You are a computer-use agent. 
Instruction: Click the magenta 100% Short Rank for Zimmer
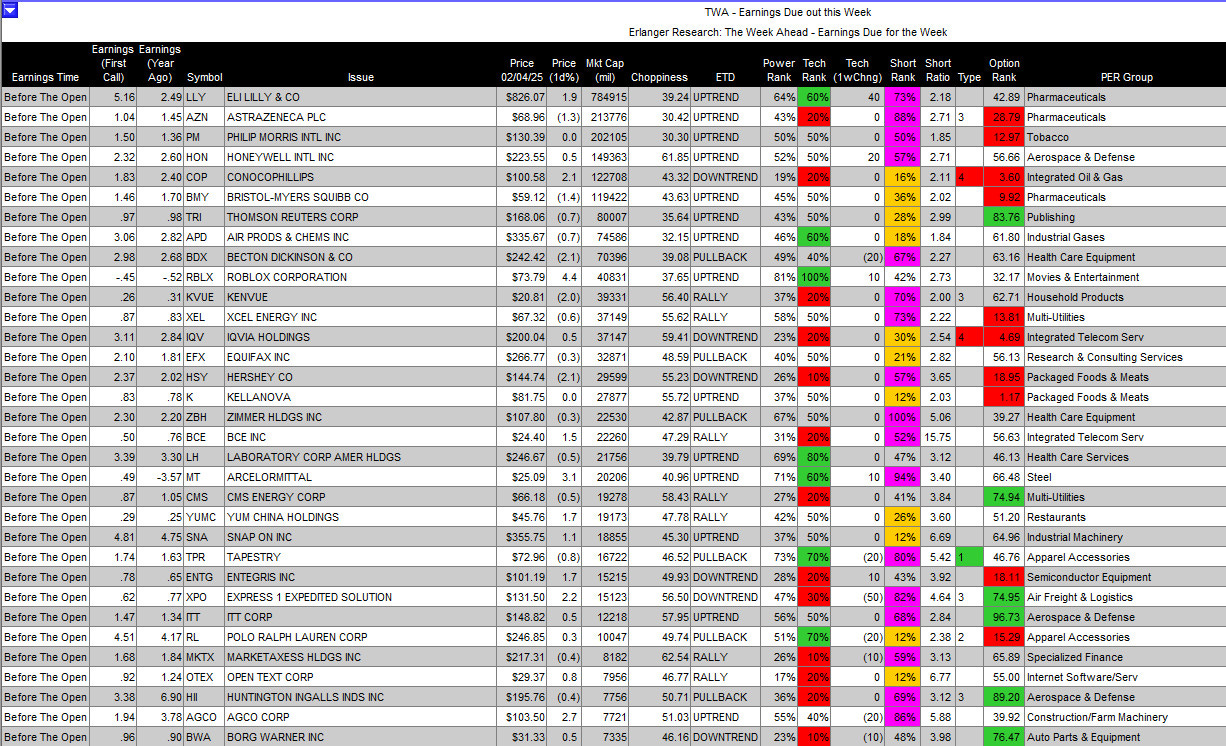coord(902,417)
